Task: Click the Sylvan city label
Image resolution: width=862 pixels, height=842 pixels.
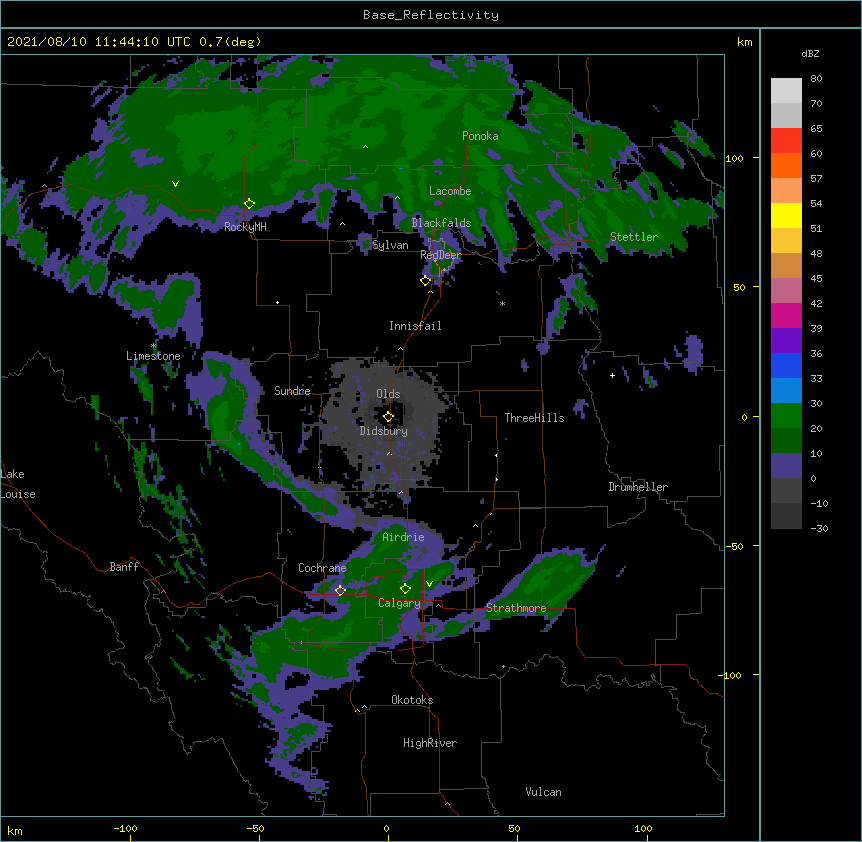Action: 390,245
